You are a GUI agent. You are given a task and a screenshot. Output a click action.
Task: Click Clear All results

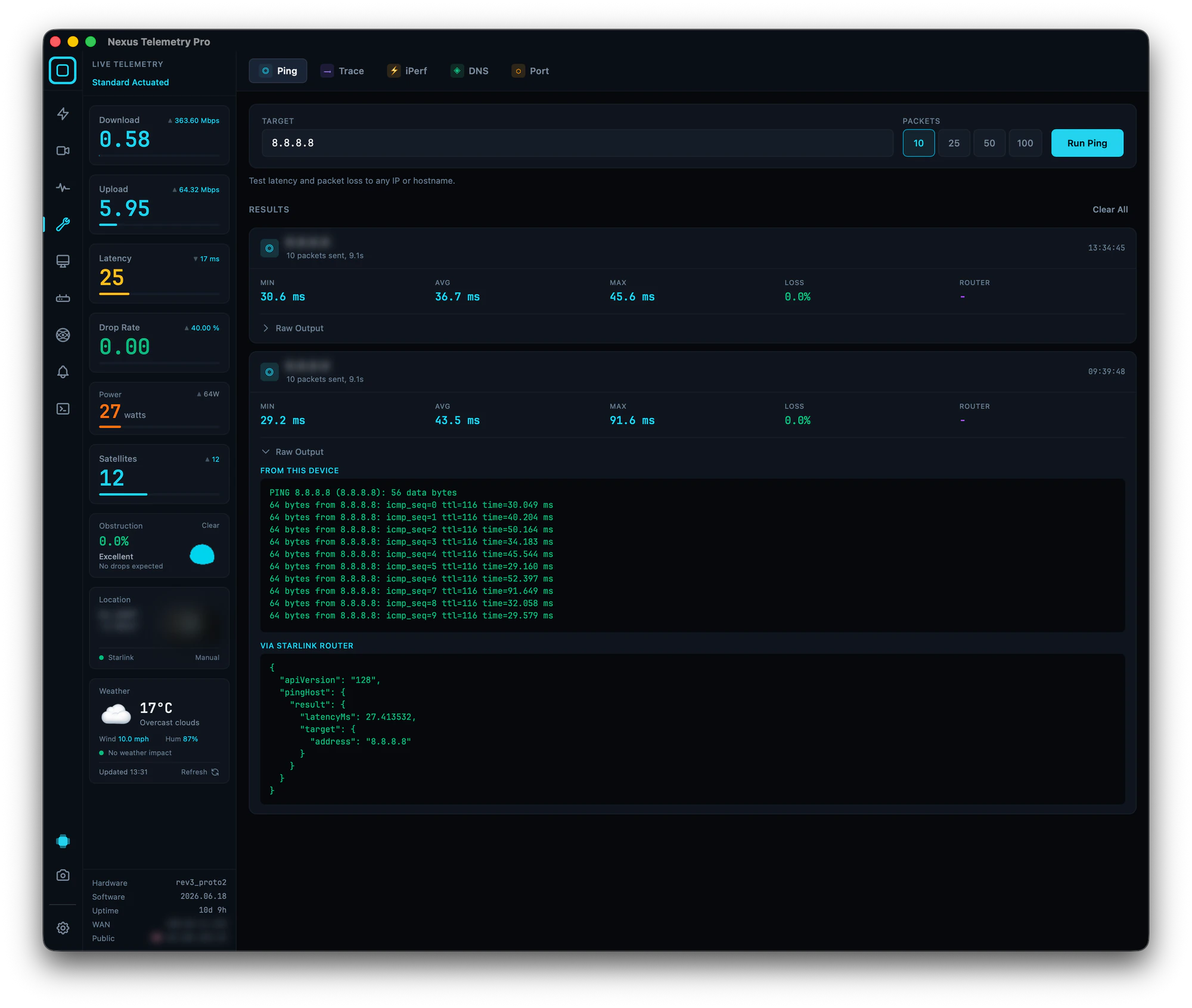coord(1110,210)
